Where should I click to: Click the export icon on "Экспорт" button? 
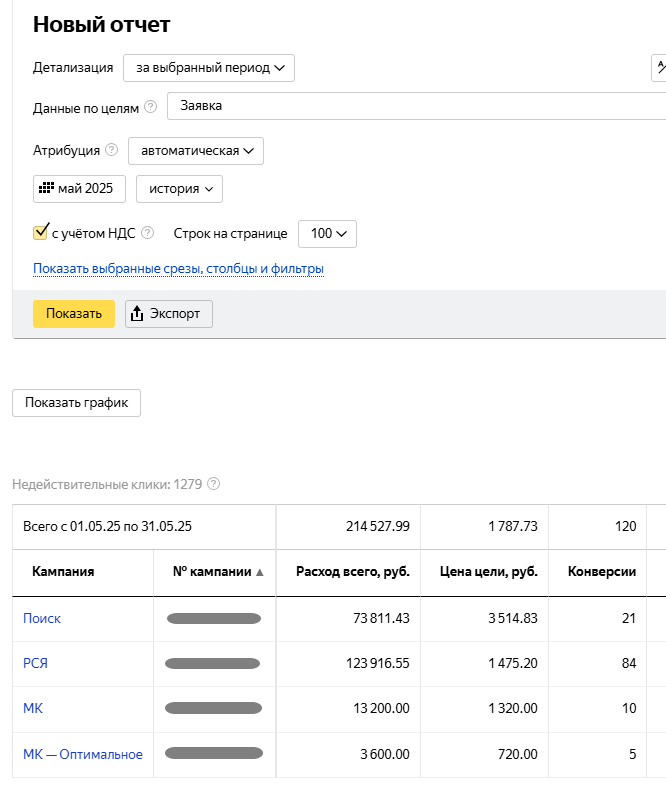[x=138, y=314]
